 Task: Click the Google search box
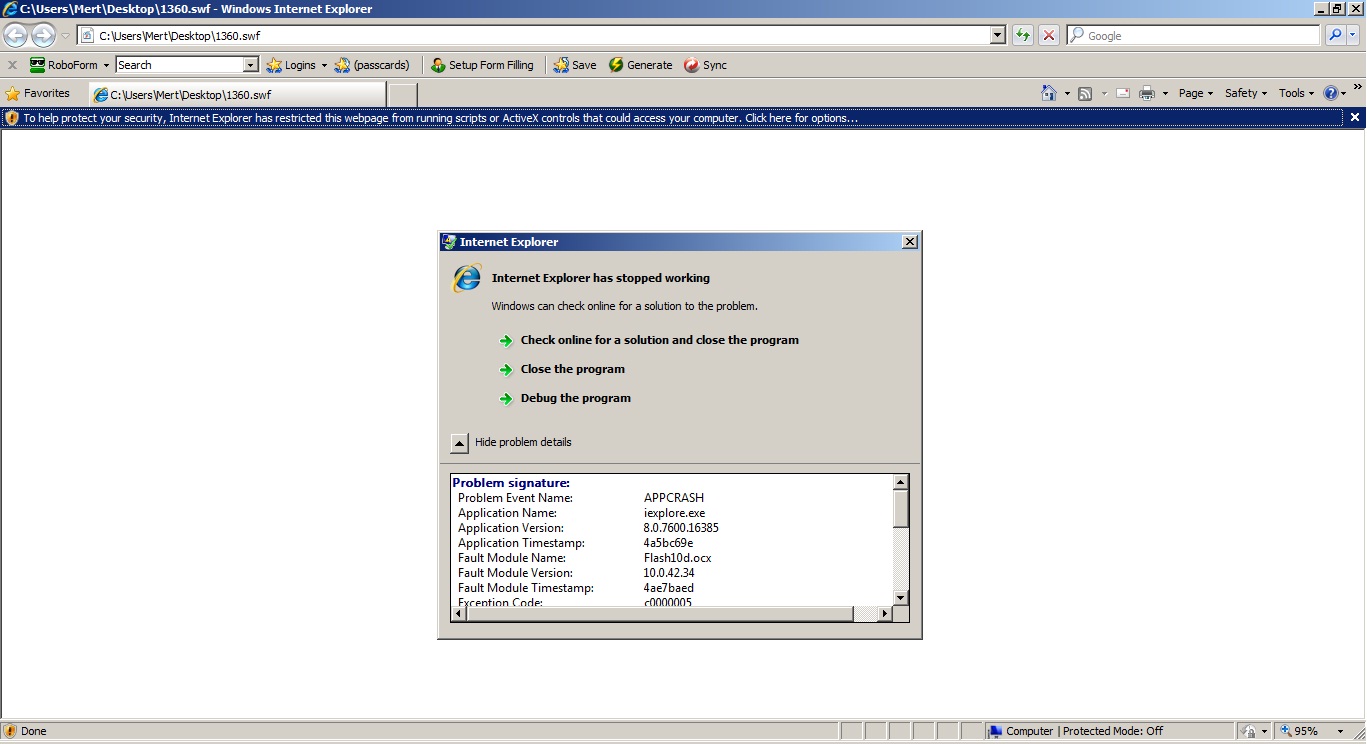tap(1194, 36)
